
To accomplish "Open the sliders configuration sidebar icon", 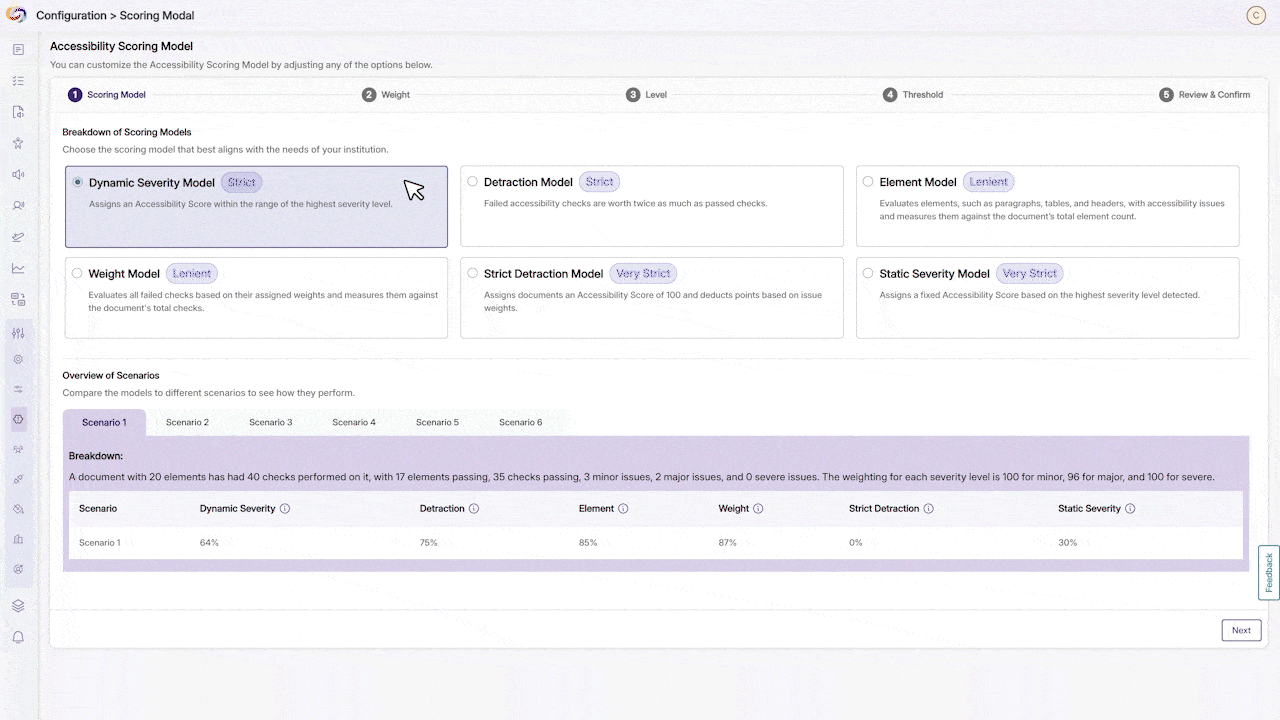I will pyautogui.click(x=18, y=333).
